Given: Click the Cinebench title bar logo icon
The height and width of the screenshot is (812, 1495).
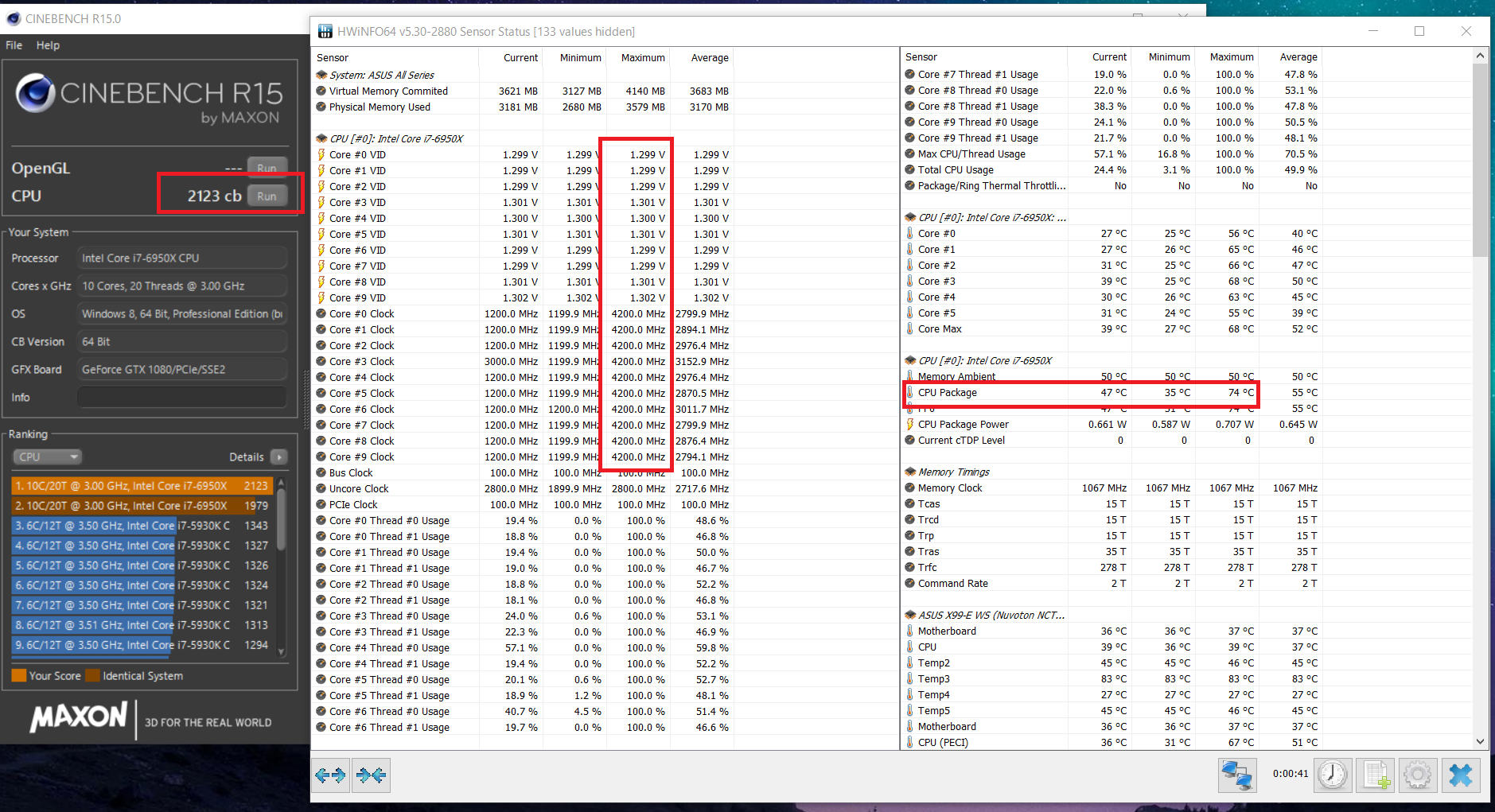Looking at the screenshot, I should [14, 18].
